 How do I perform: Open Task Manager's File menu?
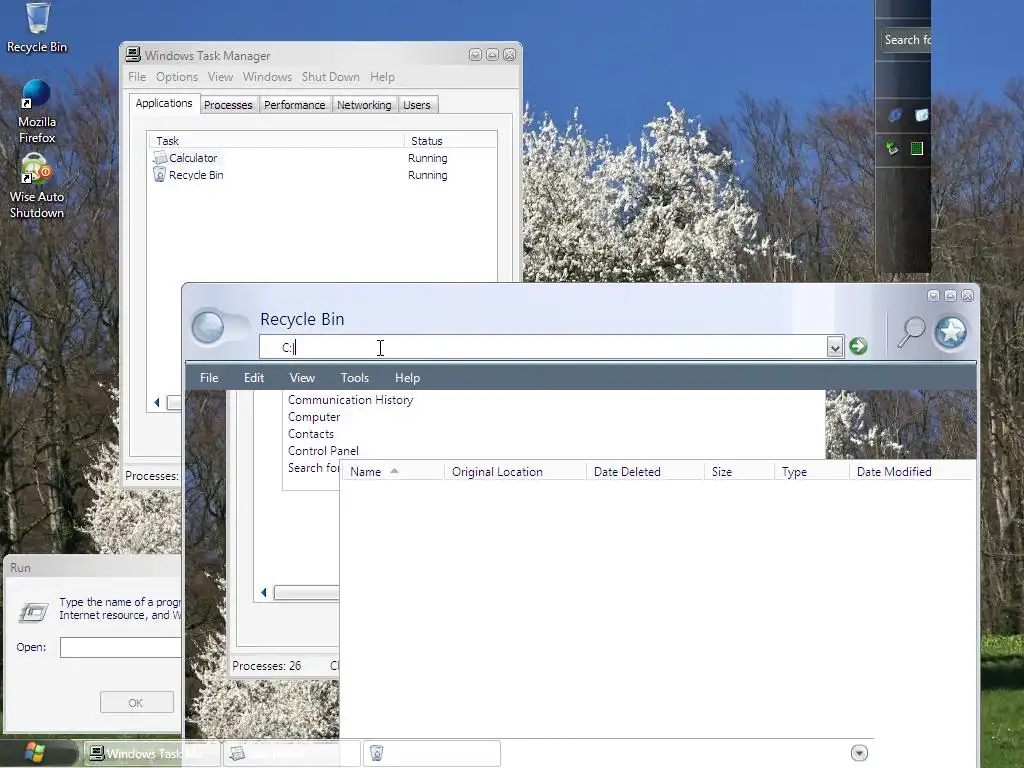137,76
